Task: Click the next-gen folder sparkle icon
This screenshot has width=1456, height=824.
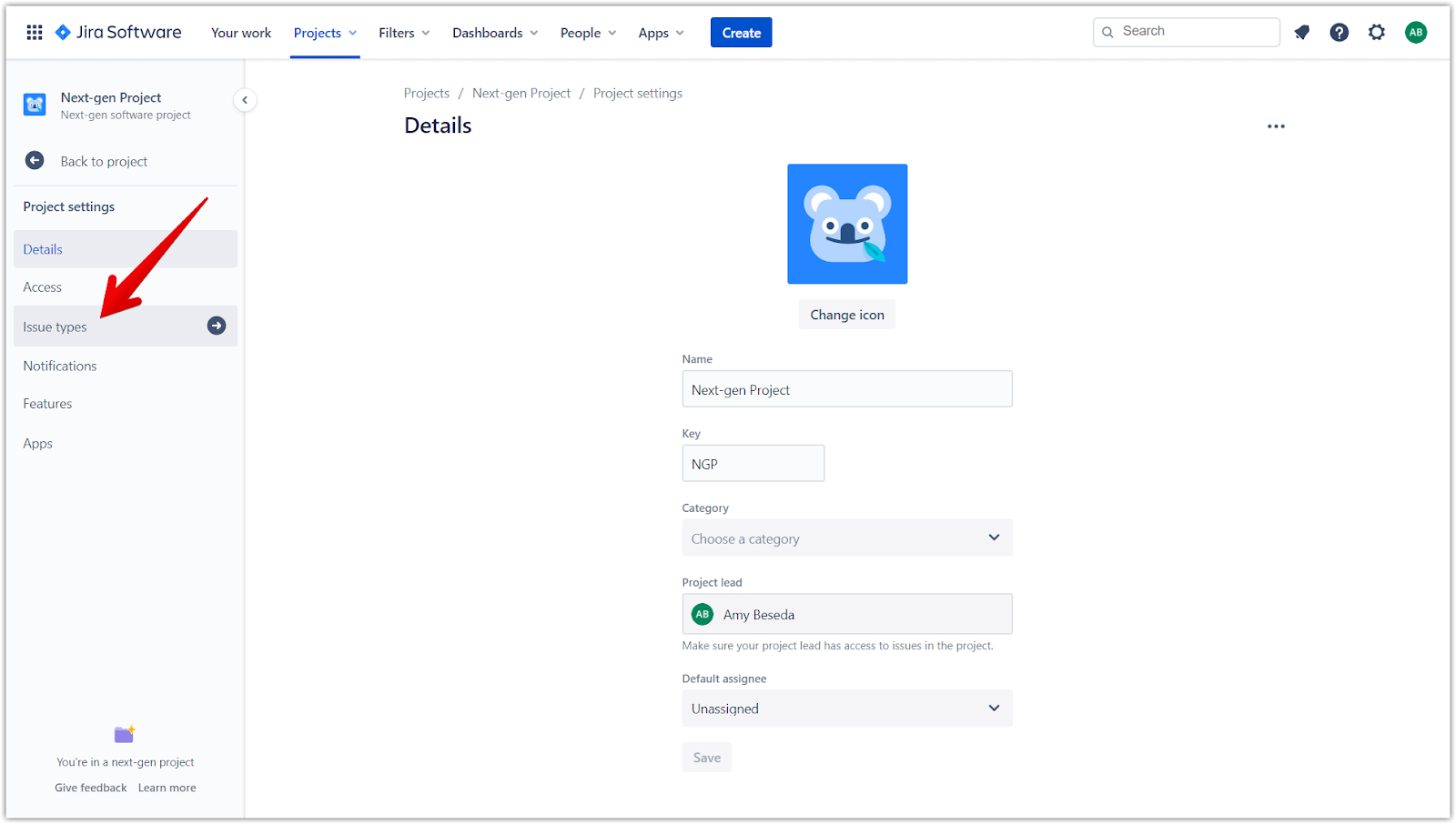Action: click(125, 734)
